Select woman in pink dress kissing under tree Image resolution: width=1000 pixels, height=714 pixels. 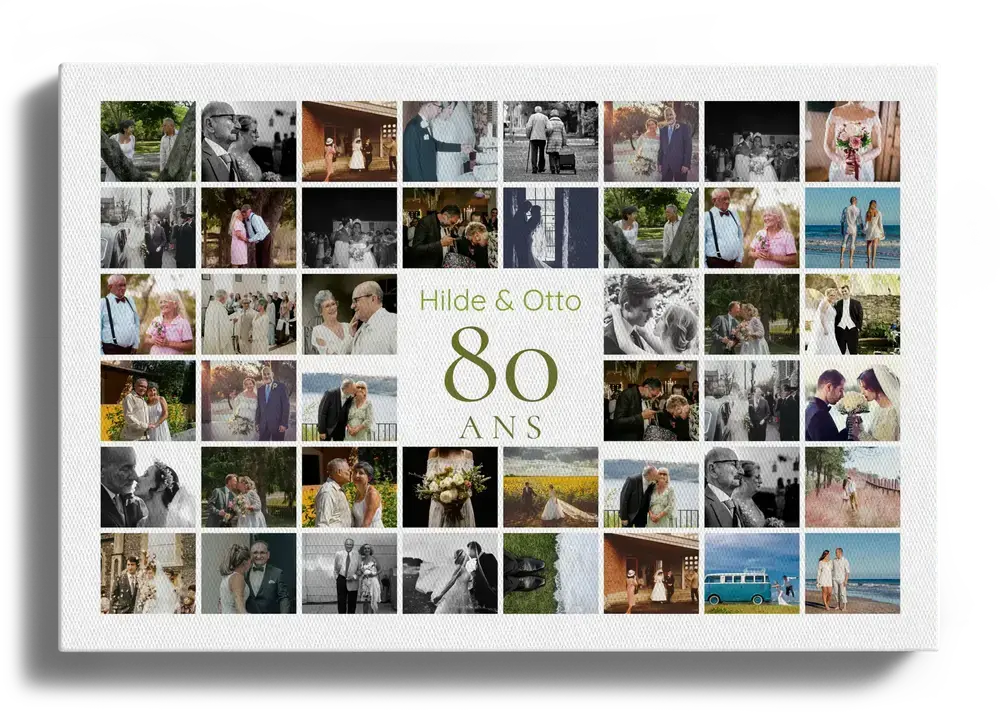point(249,228)
